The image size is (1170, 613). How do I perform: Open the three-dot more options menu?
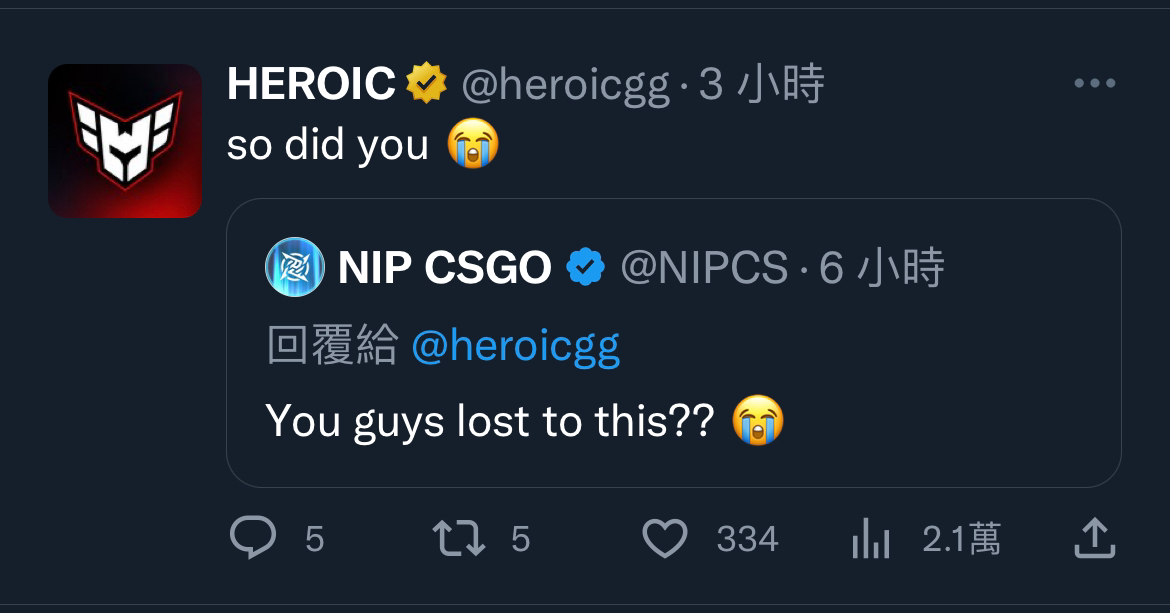[1095, 83]
